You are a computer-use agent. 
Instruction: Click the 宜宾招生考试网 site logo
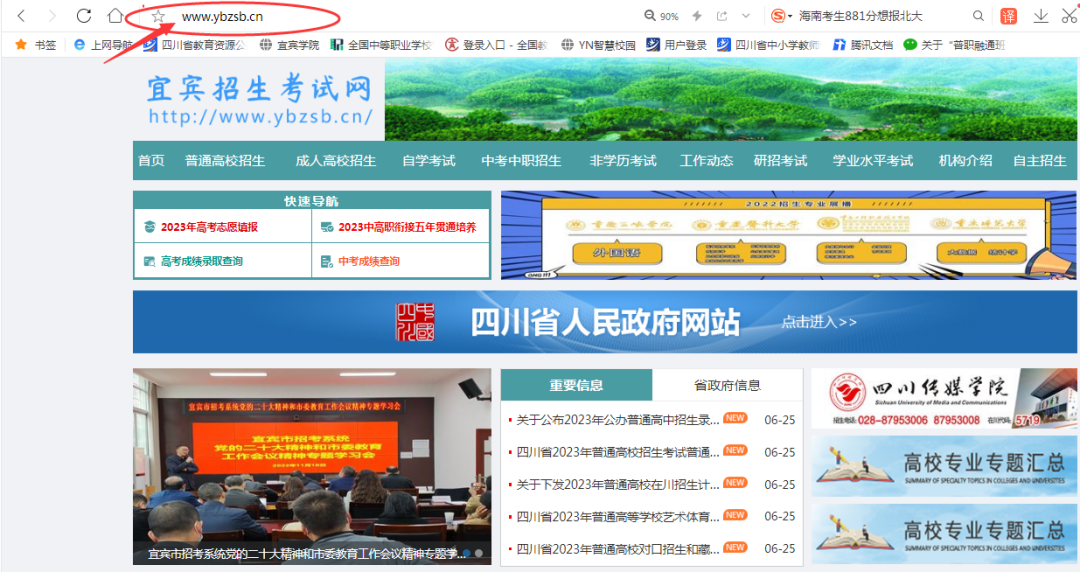click(x=260, y=100)
